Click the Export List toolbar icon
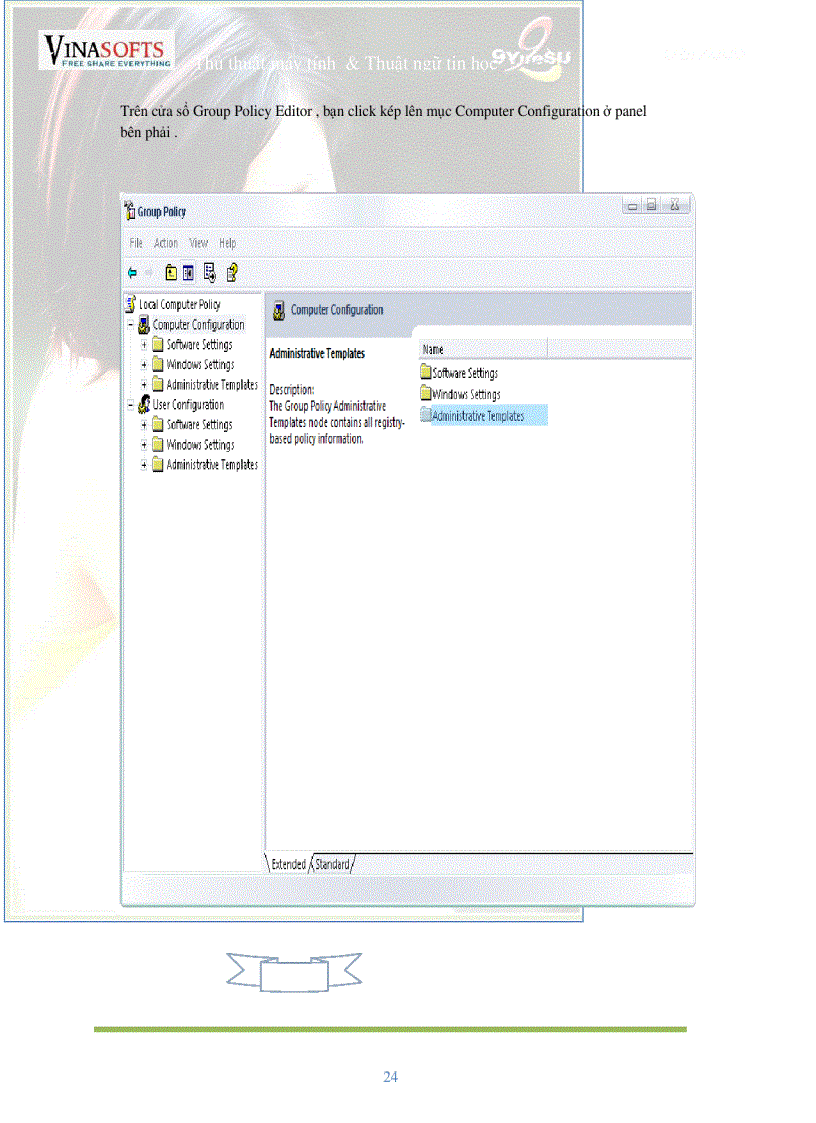816x1123 pixels. click(210, 272)
